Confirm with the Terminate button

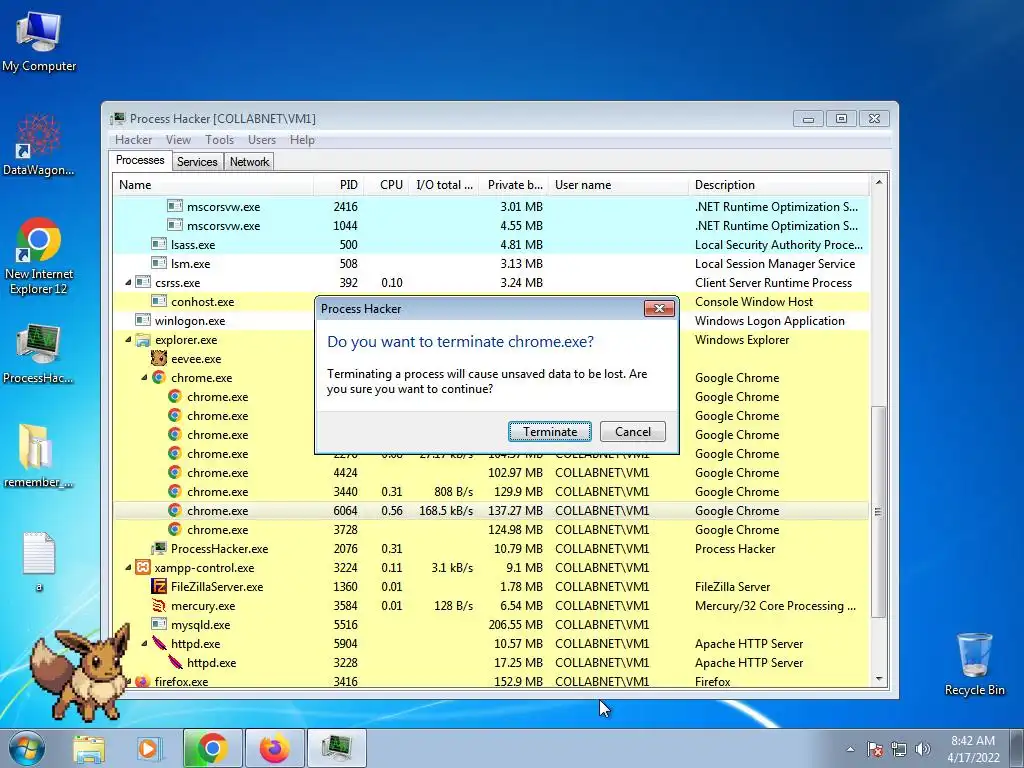550,432
